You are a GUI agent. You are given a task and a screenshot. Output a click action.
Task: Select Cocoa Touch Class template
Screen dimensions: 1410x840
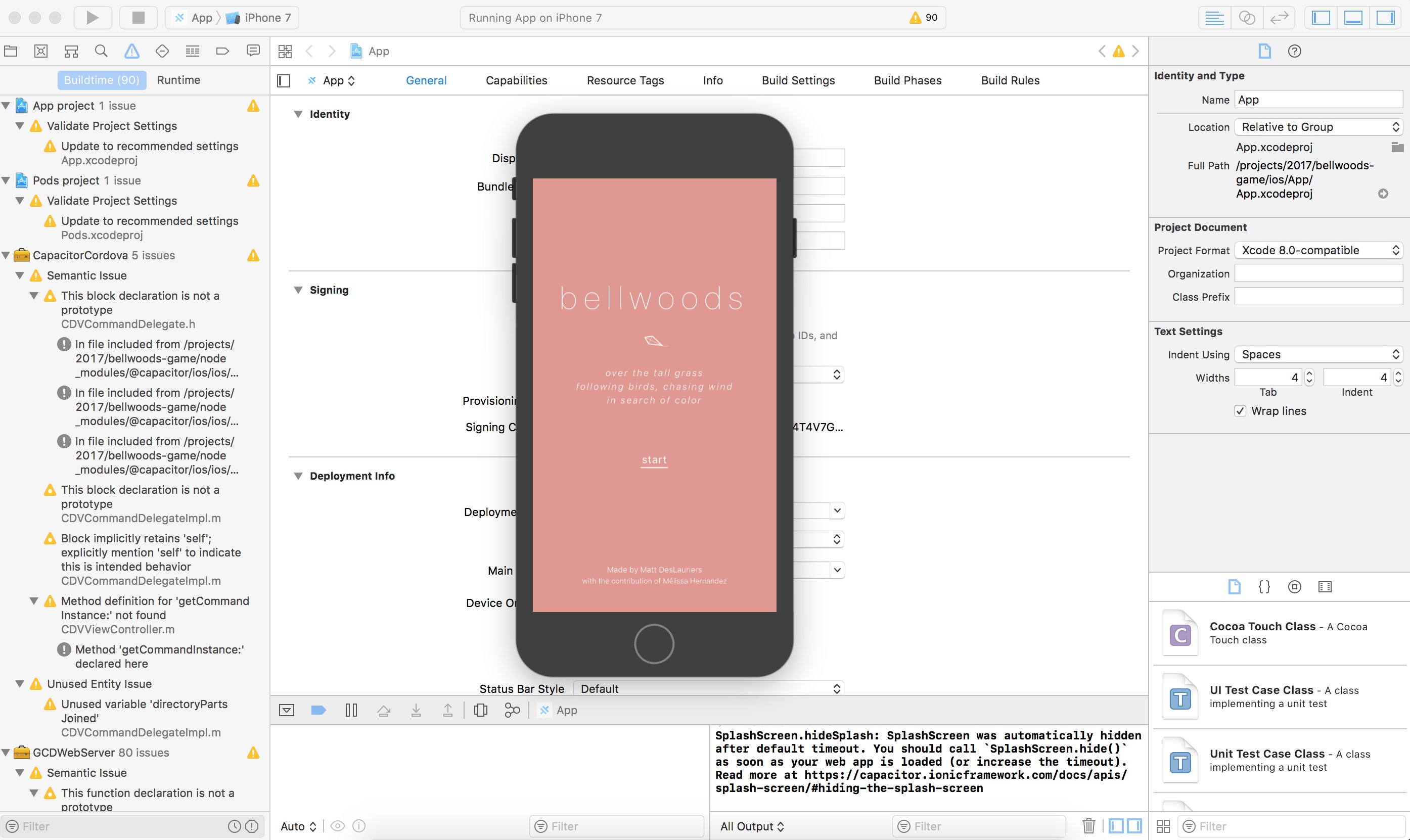click(x=1279, y=633)
